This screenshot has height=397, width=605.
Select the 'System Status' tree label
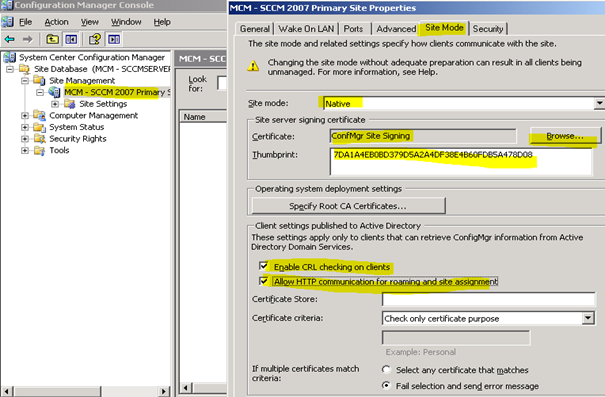[x=76, y=127]
